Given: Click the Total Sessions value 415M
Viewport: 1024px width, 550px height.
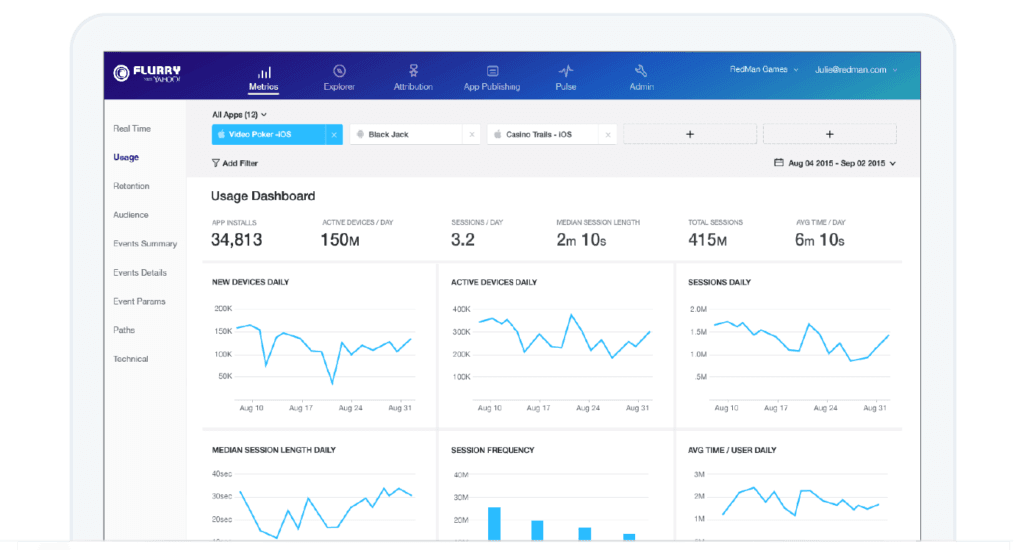Looking at the screenshot, I should pyautogui.click(x=707, y=240).
